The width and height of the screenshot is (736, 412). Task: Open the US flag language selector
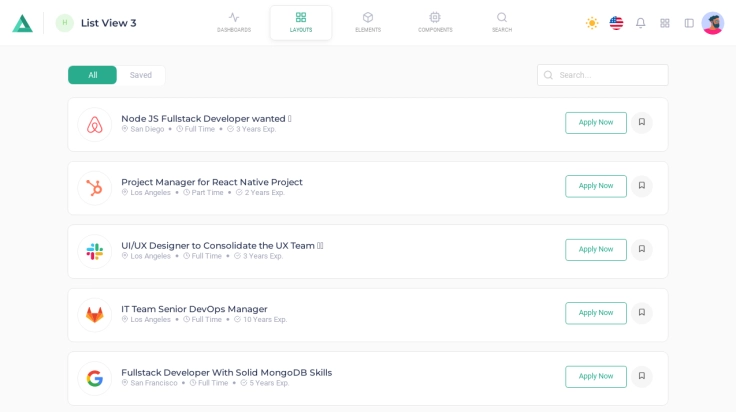click(616, 23)
